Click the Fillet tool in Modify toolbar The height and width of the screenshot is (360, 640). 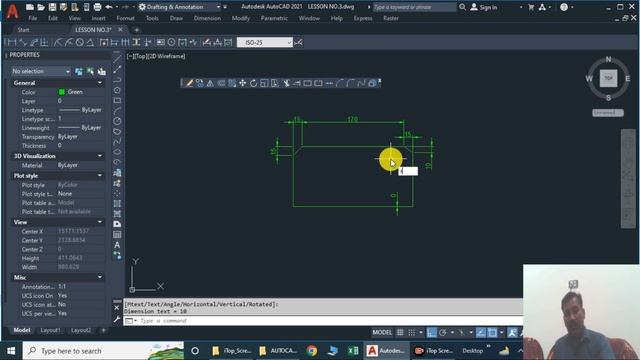tap(351, 83)
